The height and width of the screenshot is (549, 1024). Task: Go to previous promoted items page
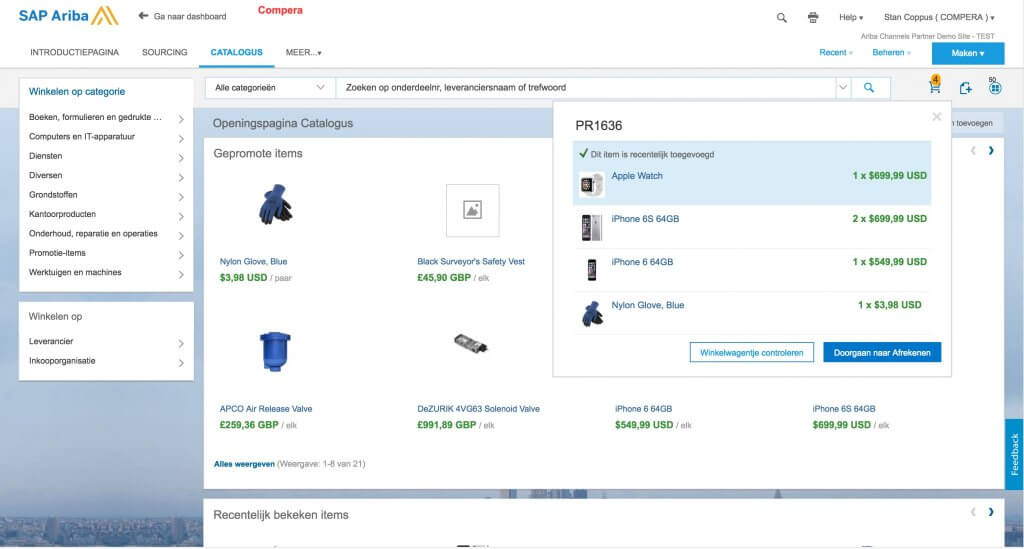coord(973,151)
